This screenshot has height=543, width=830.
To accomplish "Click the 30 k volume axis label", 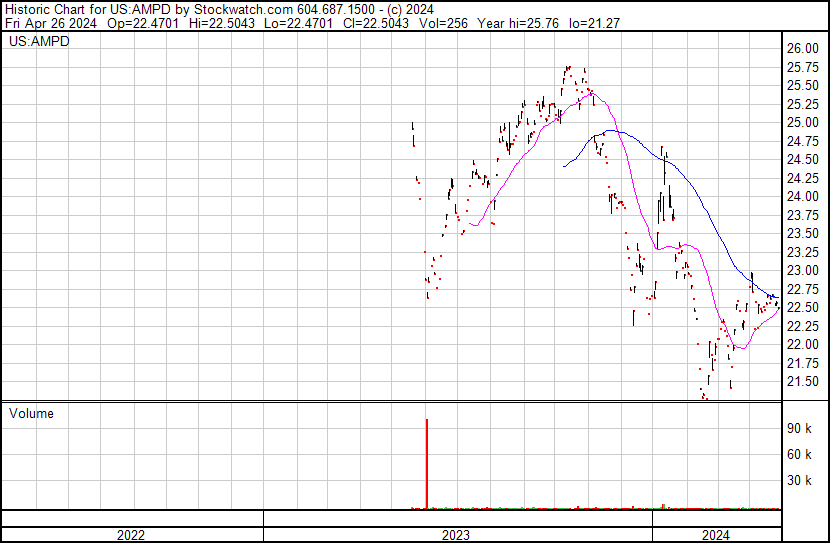I will (x=799, y=480).
